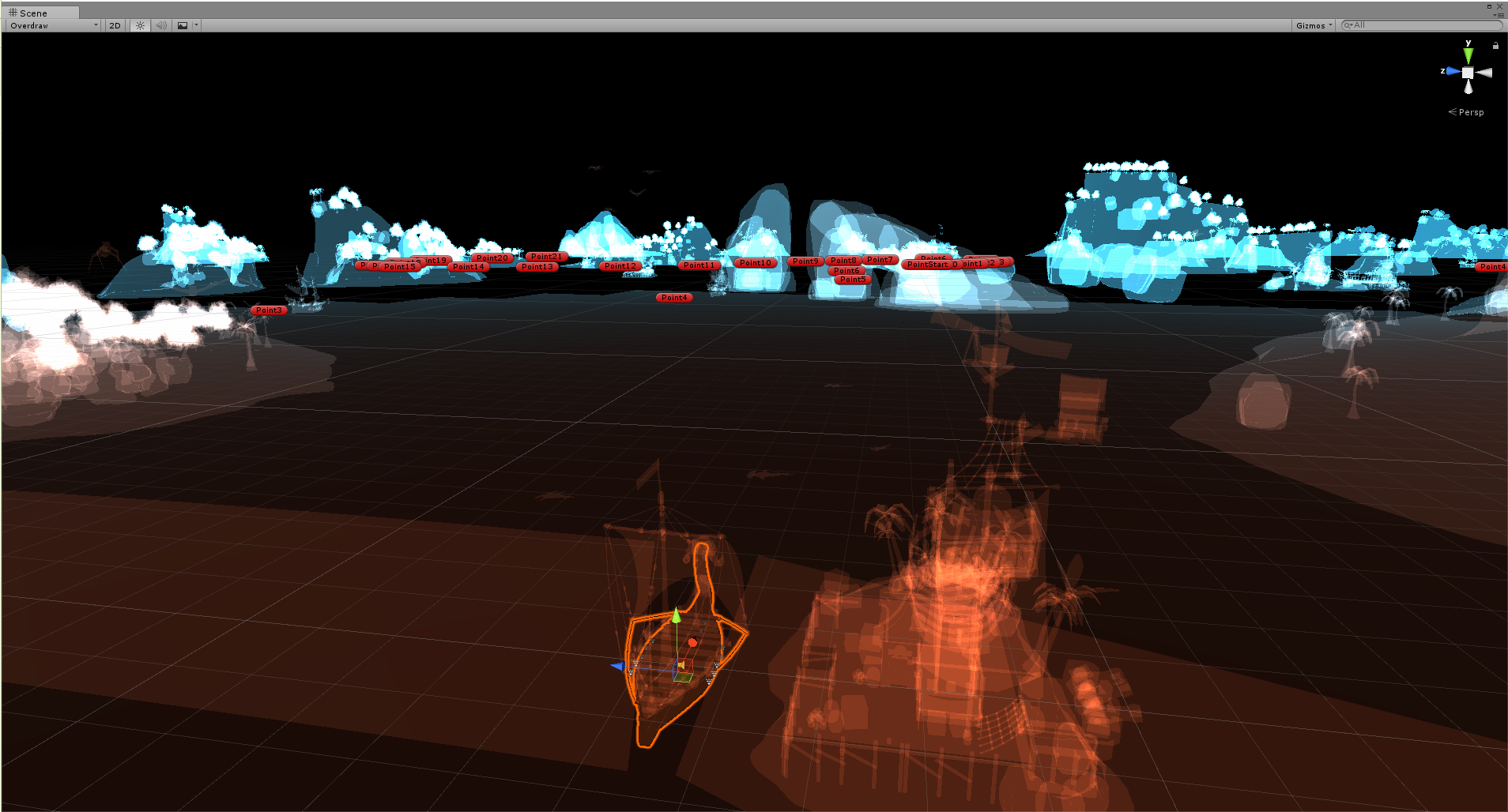This screenshot has width=1508, height=812.
Task: Select the Point21 gizmo label
Action: point(547,257)
